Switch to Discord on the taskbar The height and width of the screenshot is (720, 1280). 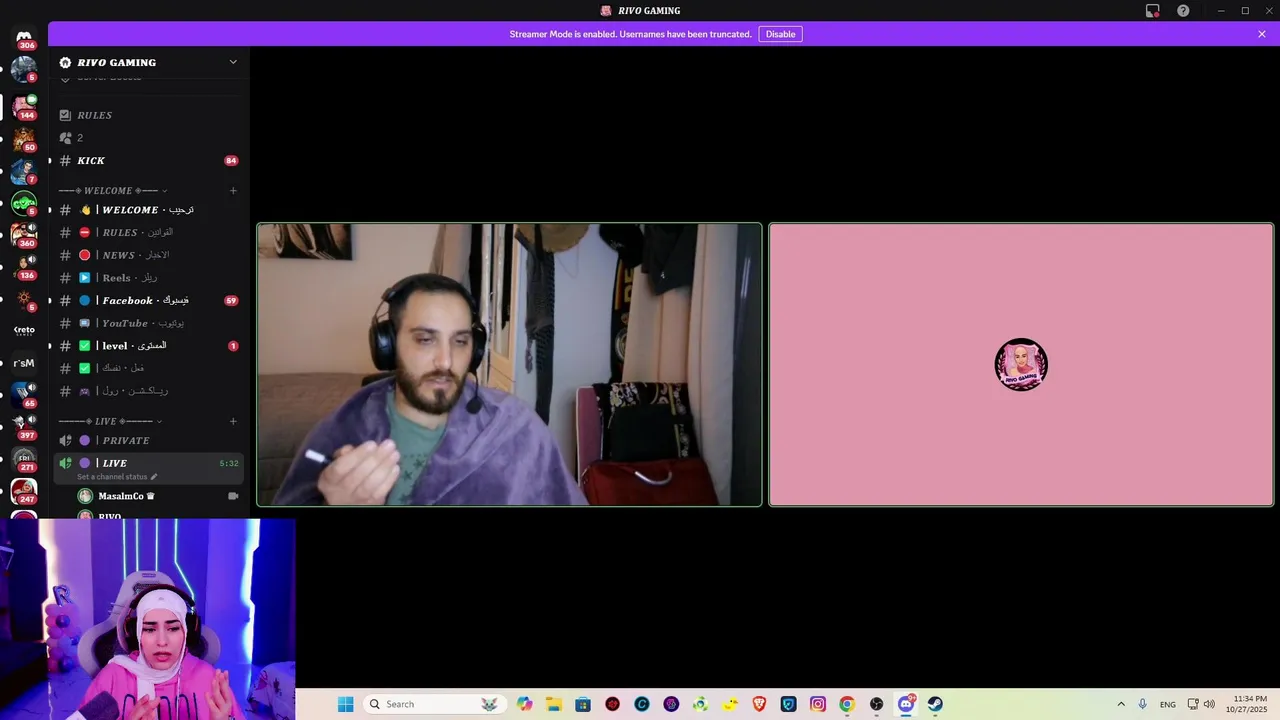point(906,704)
